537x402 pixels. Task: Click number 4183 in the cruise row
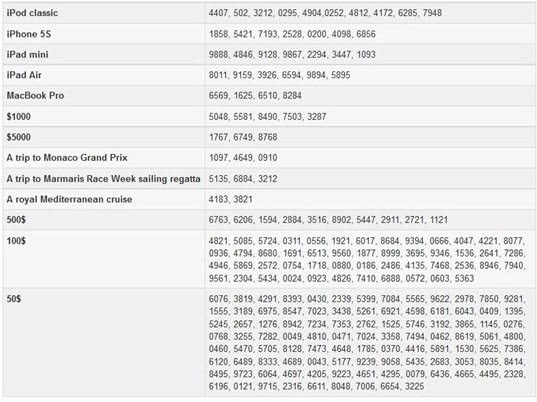tap(218, 199)
